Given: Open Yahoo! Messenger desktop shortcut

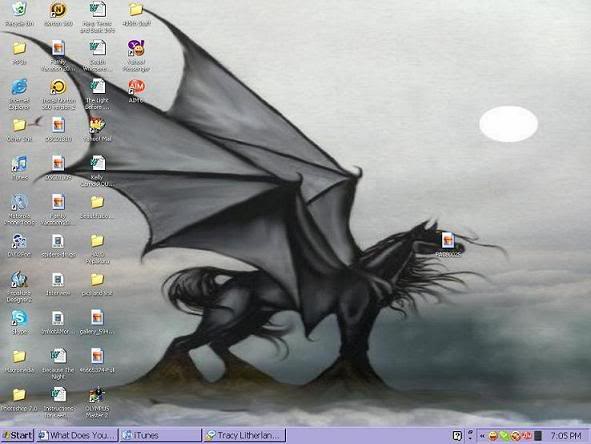Looking at the screenshot, I should [x=136, y=55].
